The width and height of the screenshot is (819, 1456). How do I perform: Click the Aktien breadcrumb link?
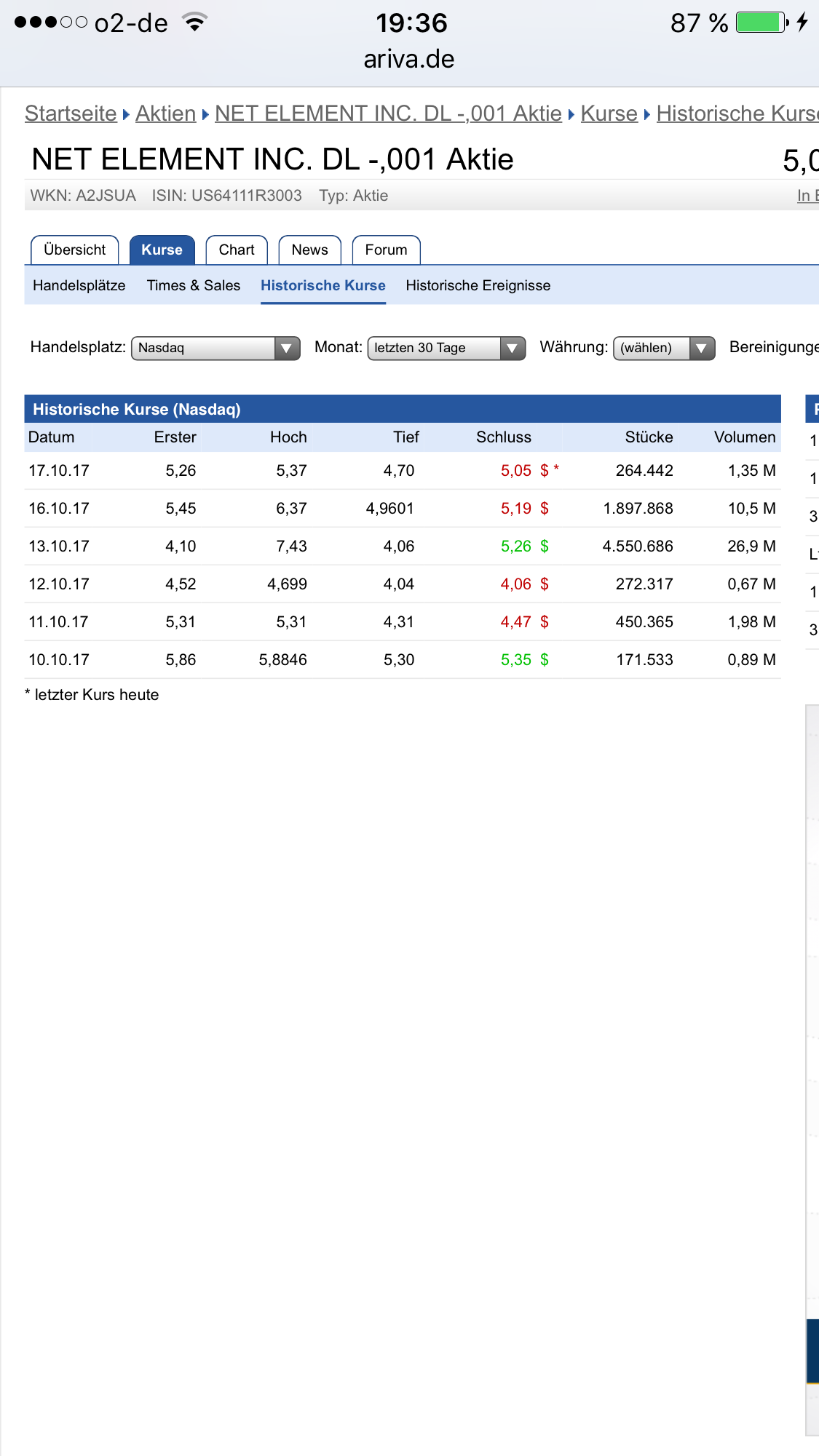165,114
